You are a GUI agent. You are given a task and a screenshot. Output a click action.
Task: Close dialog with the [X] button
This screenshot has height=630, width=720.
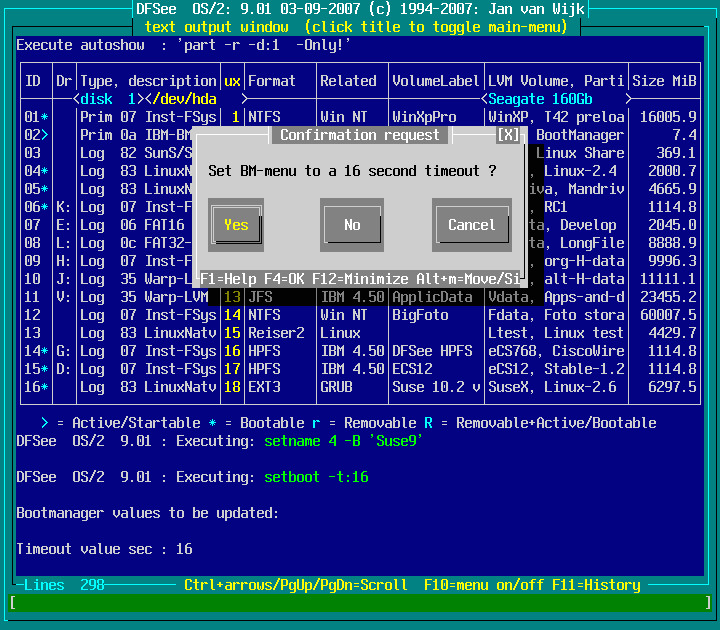point(508,135)
